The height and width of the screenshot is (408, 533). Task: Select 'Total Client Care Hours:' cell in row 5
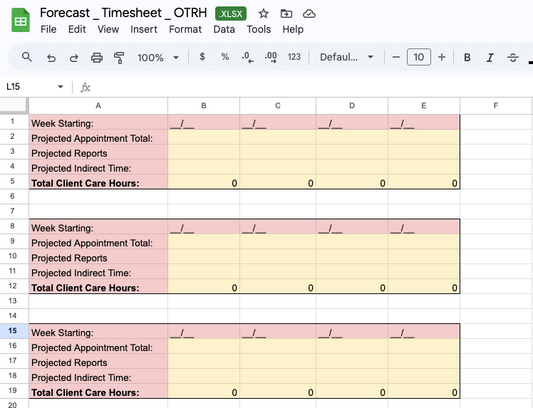(x=98, y=183)
